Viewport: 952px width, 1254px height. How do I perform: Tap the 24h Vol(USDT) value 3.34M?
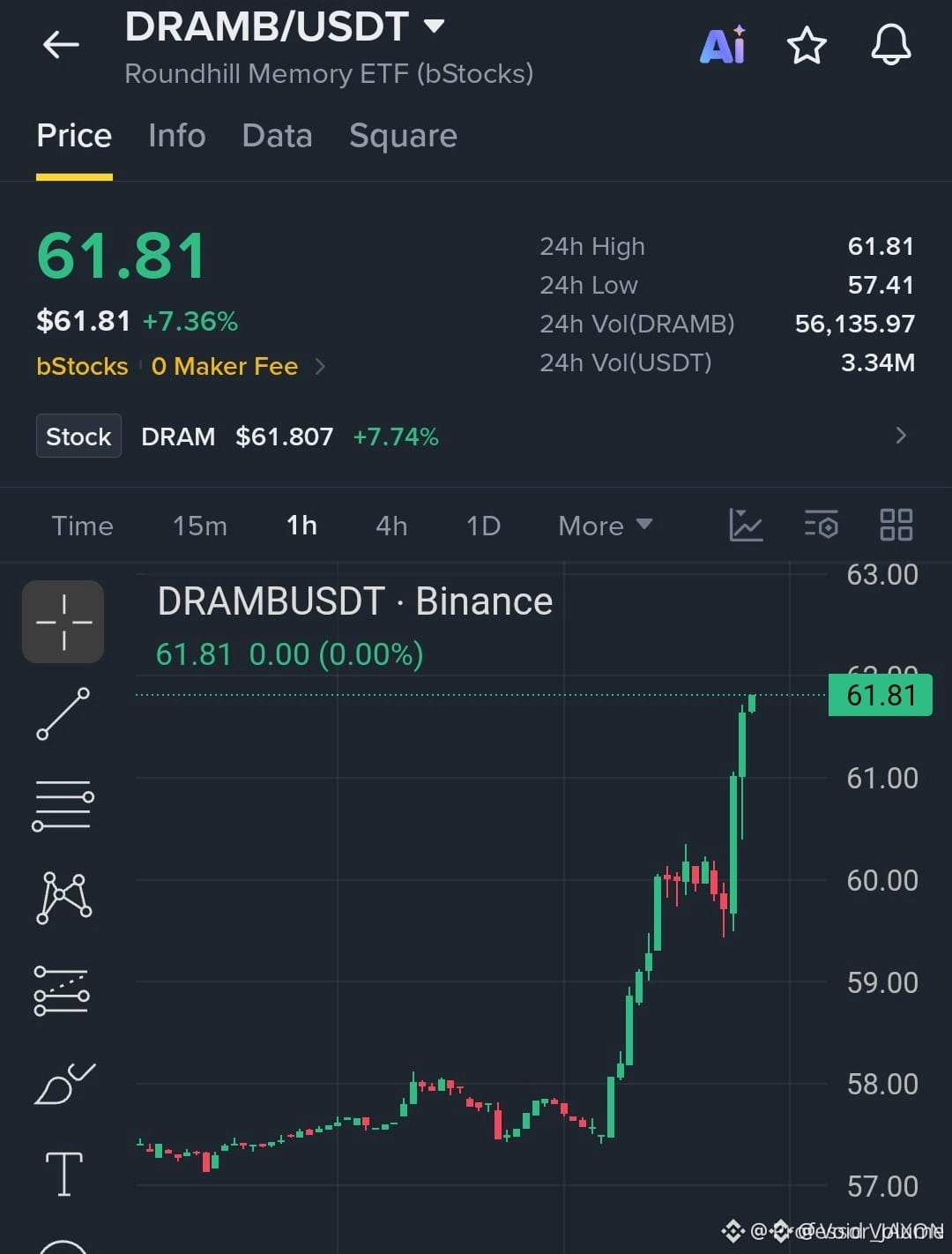tap(878, 362)
